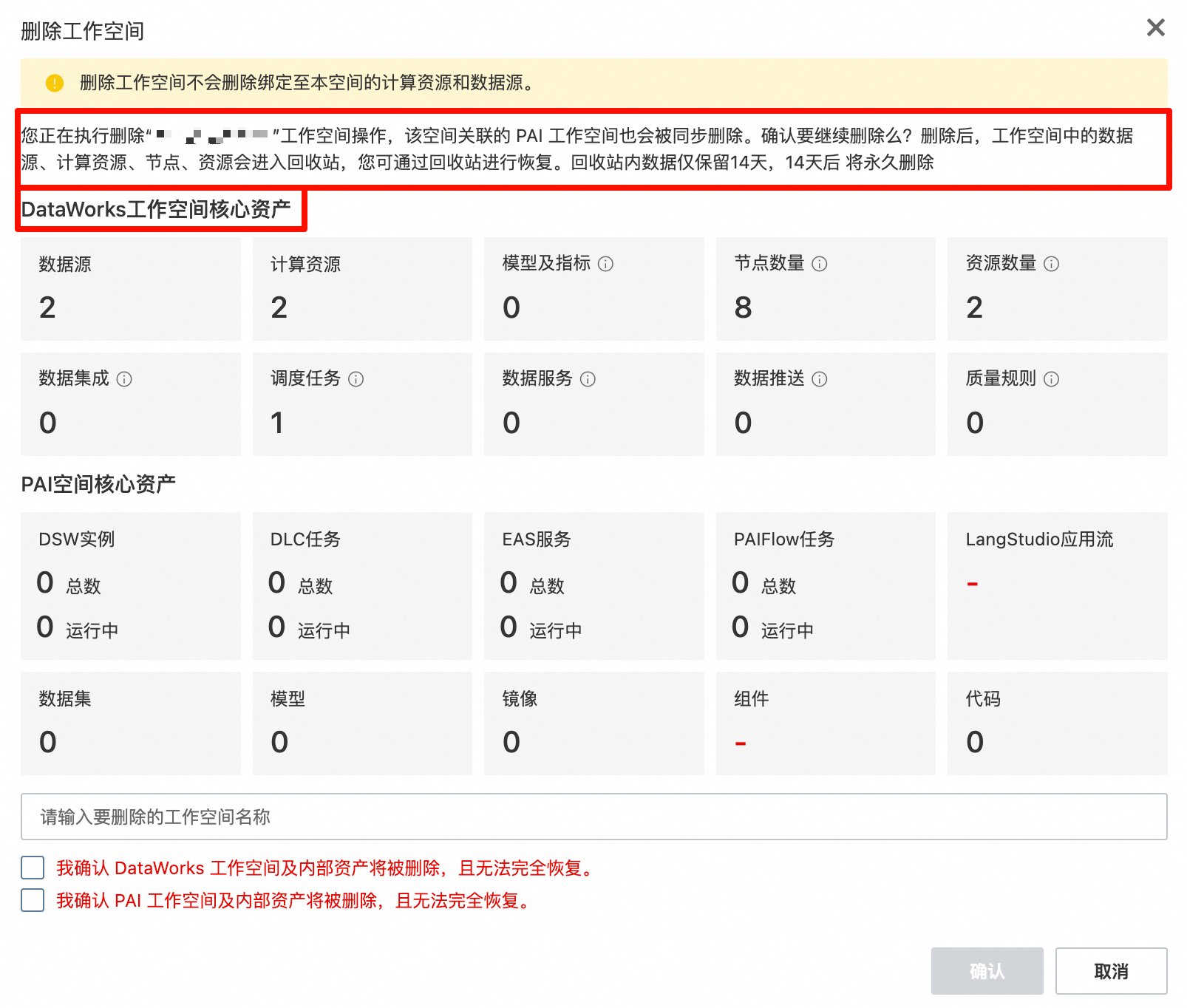Click the PAIFlow任务 card title
The height and width of the screenshot is (1008, 1187).
point(784,539)
